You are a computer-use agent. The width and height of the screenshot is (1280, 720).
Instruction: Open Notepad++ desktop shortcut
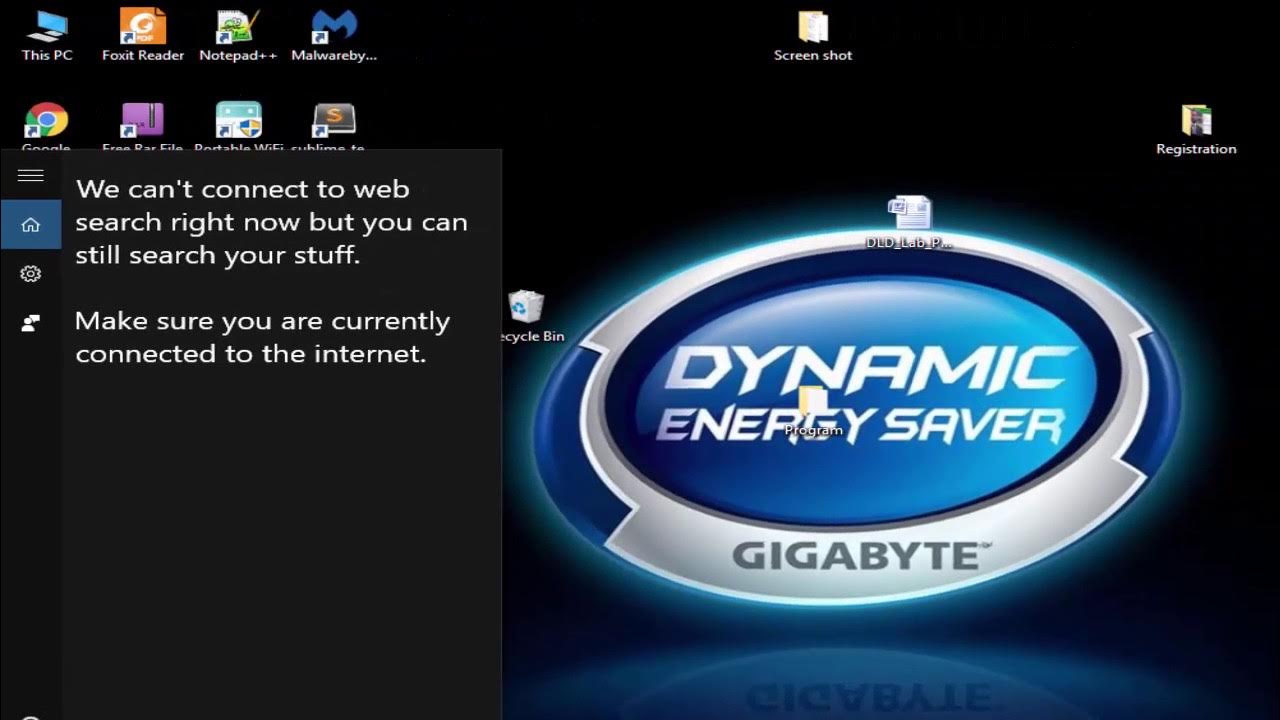pyautogui.click(x=238, y=35)
